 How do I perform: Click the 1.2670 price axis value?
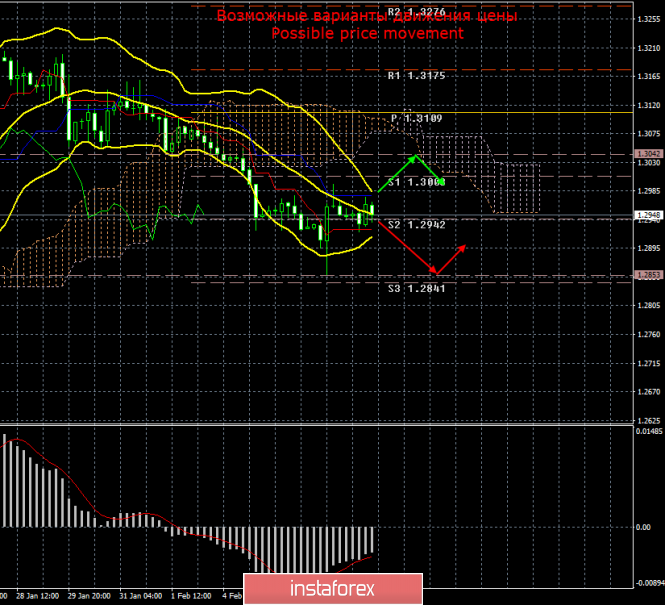(649, 392)
